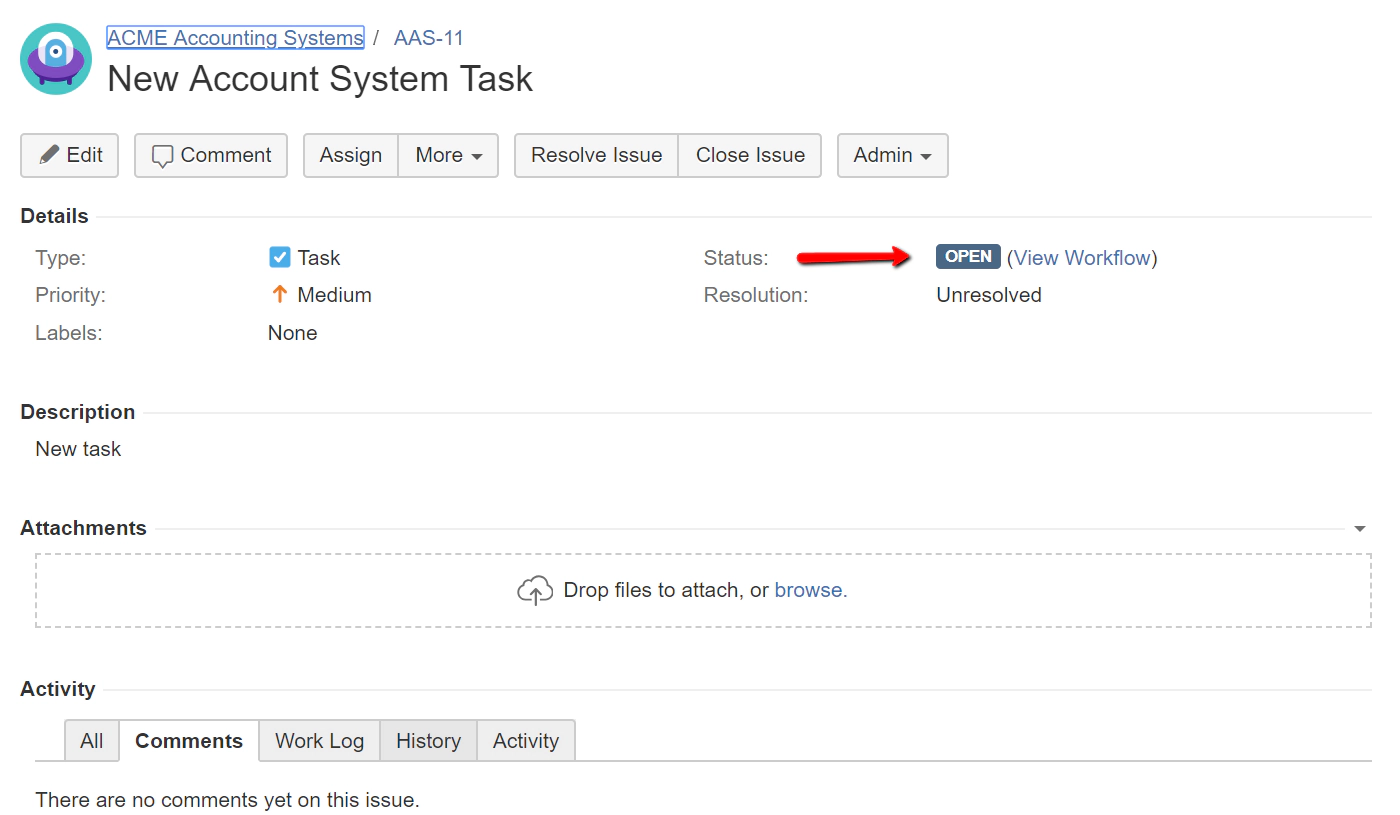Click the ACME project avatar icon
Viewport: 1400px width, 815px height.
[55, 58]
